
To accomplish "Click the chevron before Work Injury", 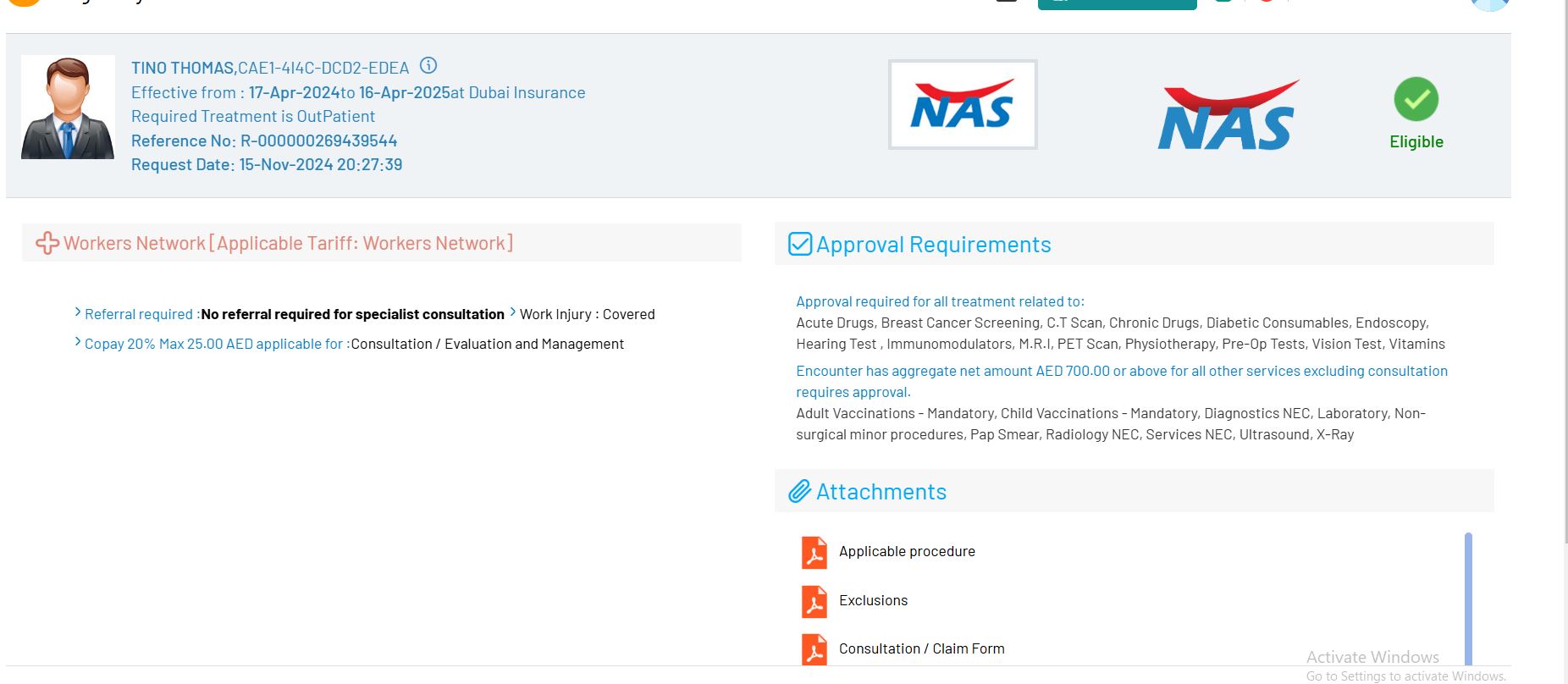I will [513, 312].
